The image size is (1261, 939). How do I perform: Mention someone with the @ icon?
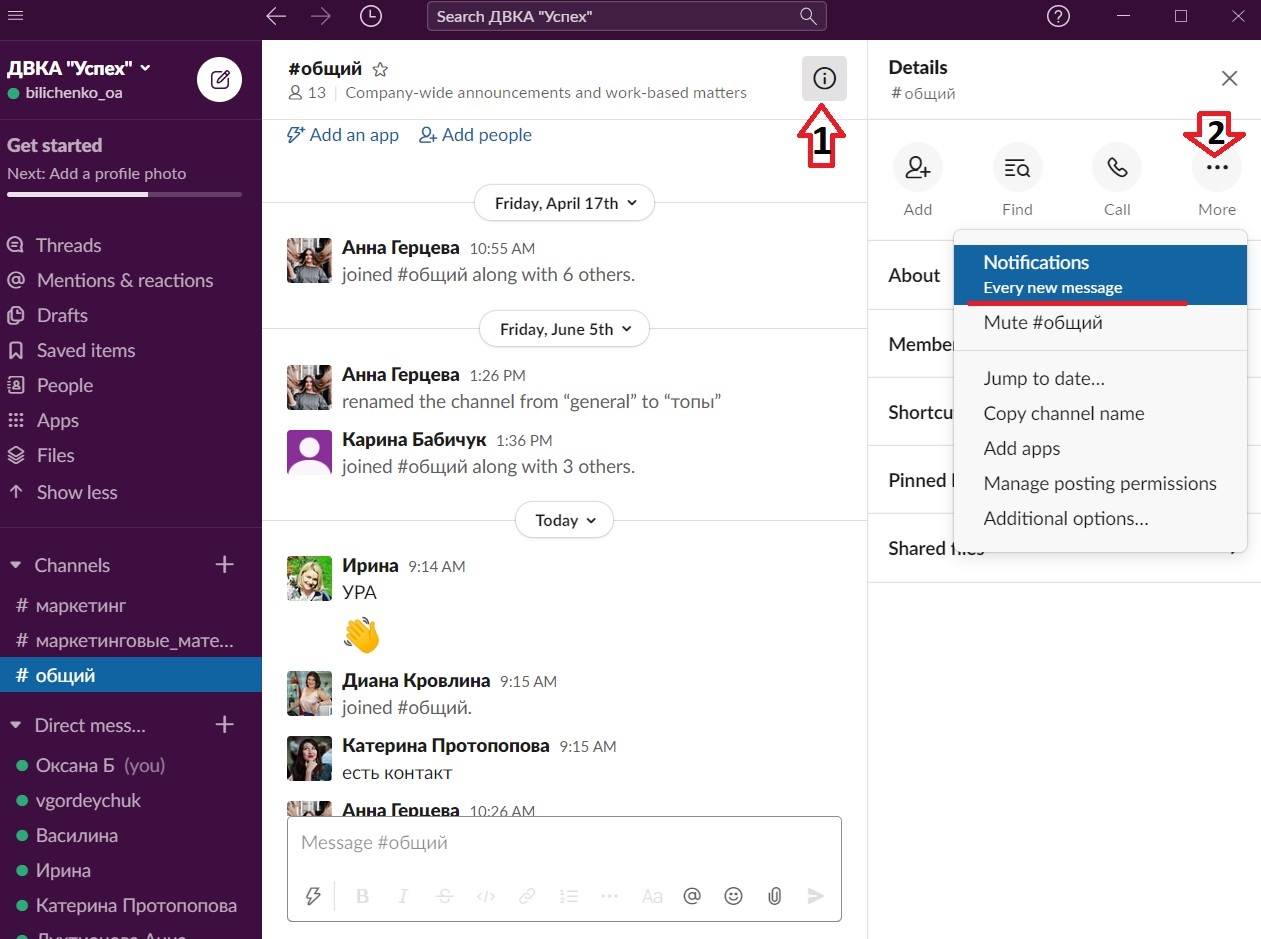tap(692, 896)
